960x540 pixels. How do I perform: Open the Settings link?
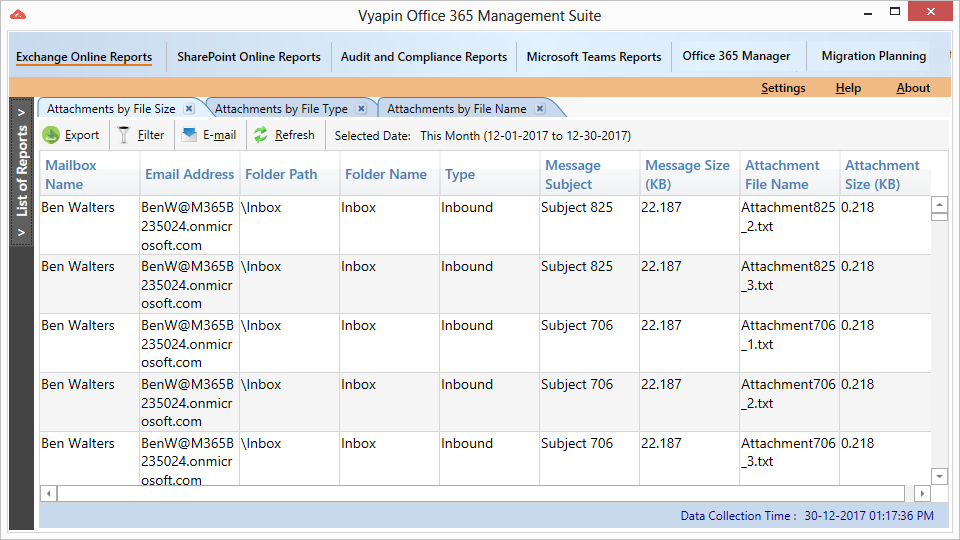tap(783, 88)
